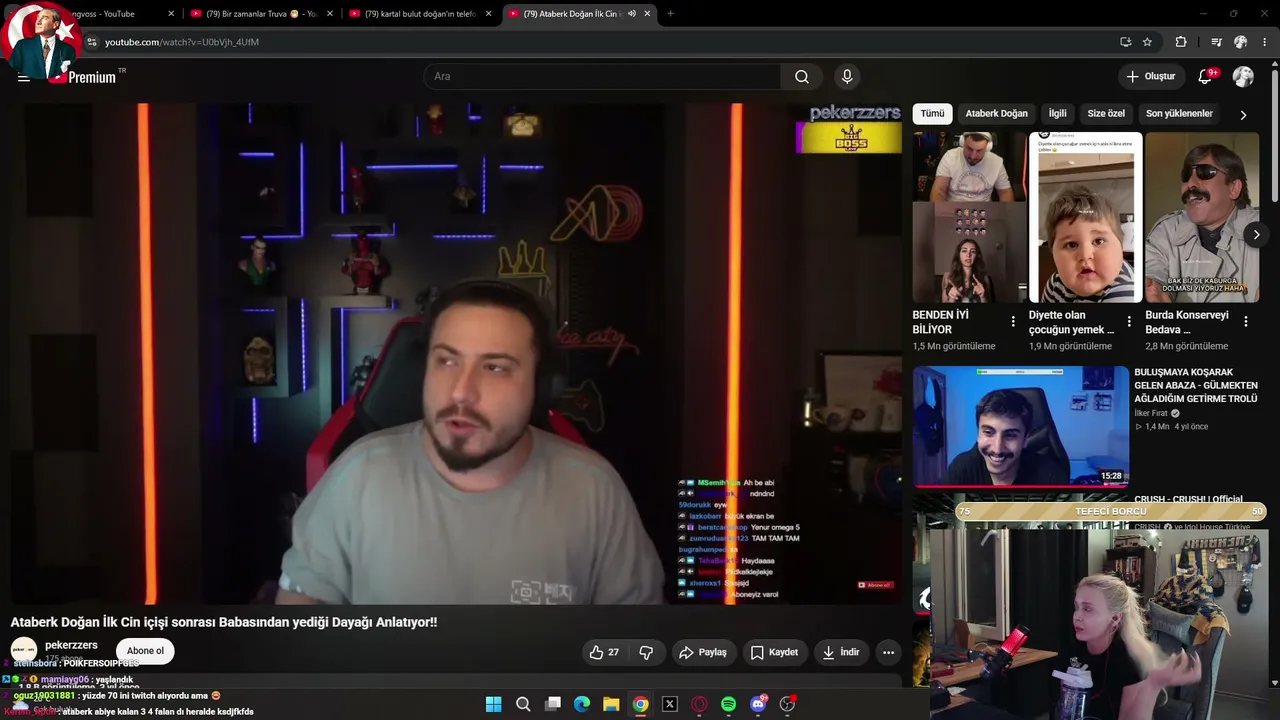Click the main video player to pause
This screenshot has height=720, width=1280.
(456, 353)
